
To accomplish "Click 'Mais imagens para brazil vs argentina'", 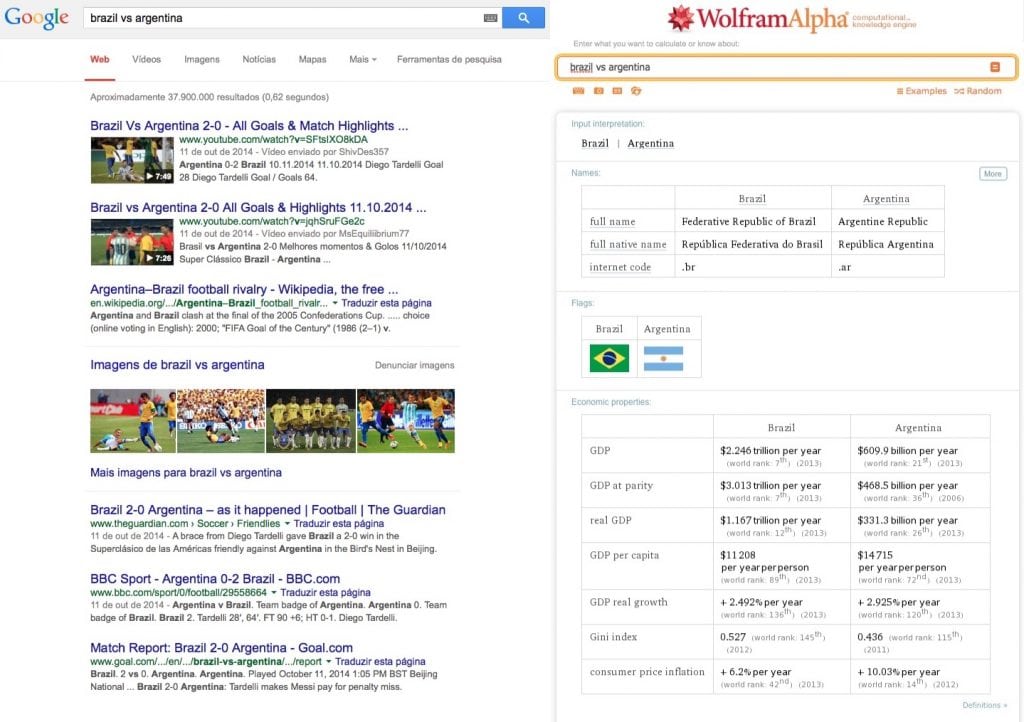I will (x=186, y=473).
